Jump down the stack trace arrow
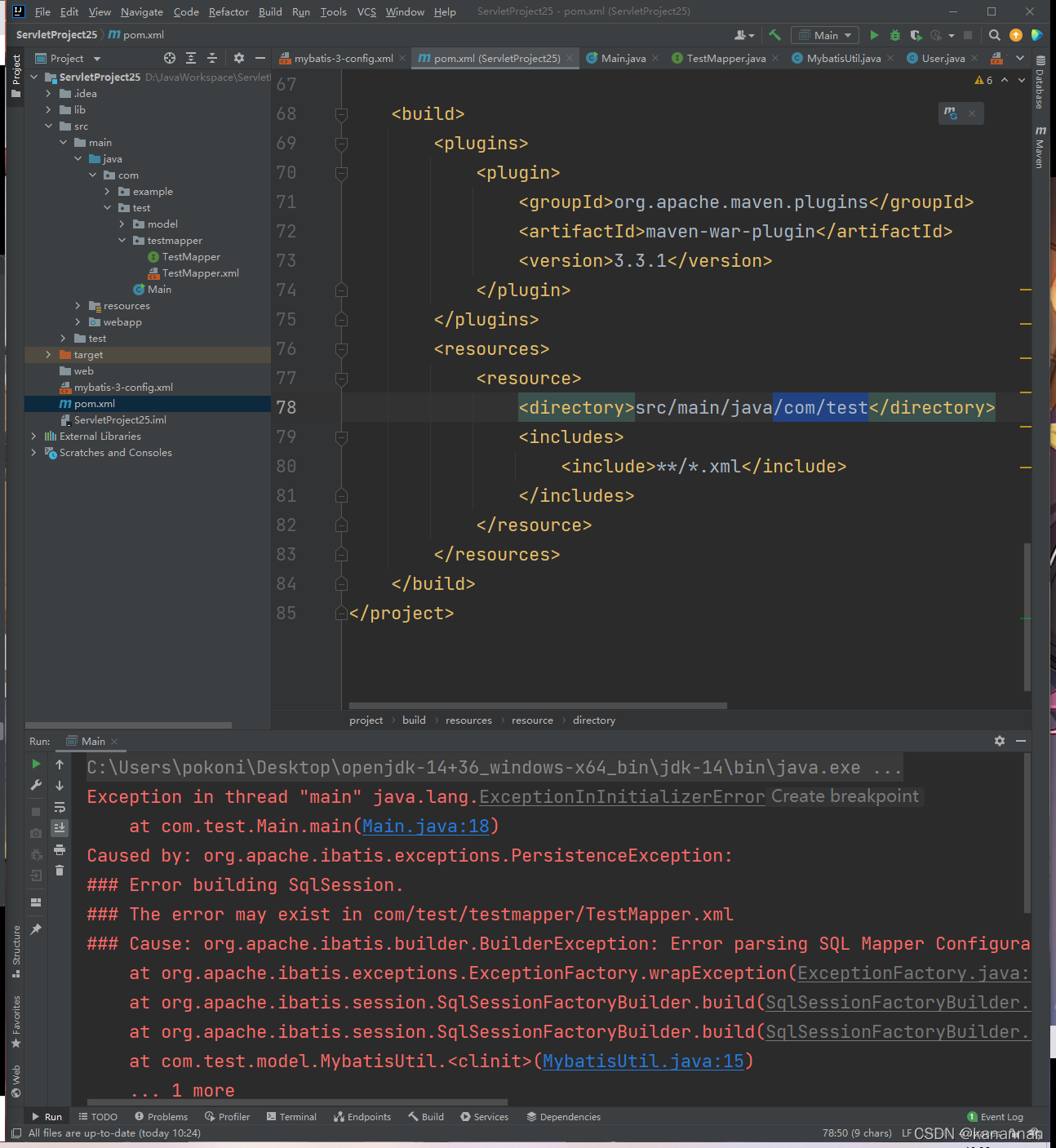Image resolution: width=1056 pixels, height=1148 pixels. 60,785
